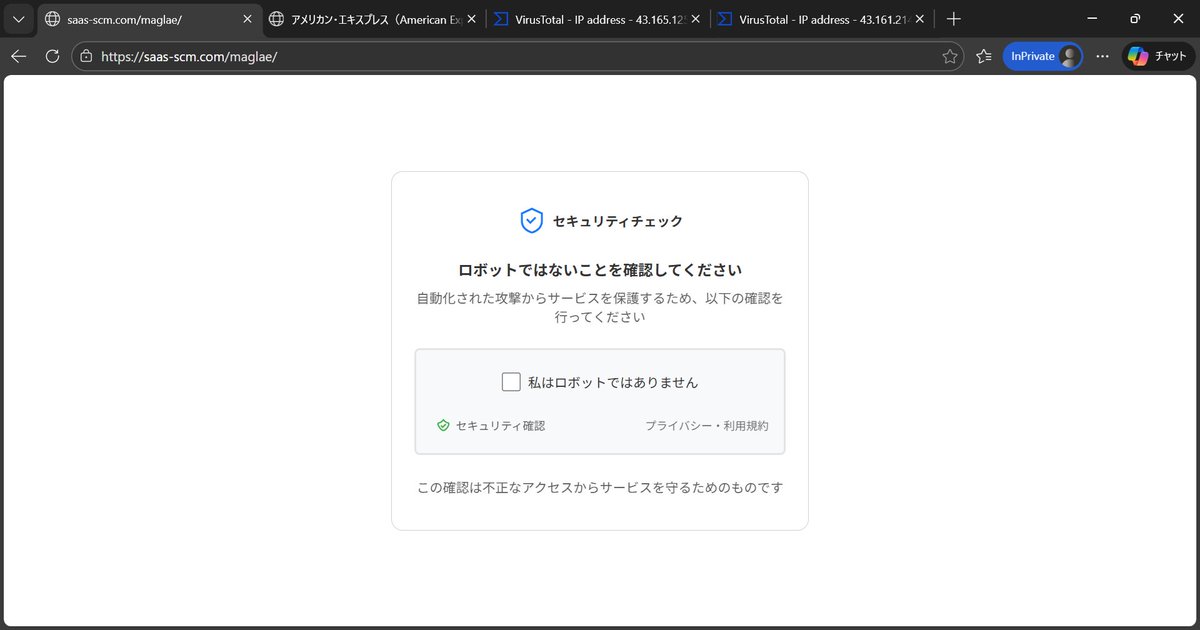Open the tab search dropdown chevron
Image resolution: width=1200 pixels, height=630 pixels.
(x=18, y=18)
